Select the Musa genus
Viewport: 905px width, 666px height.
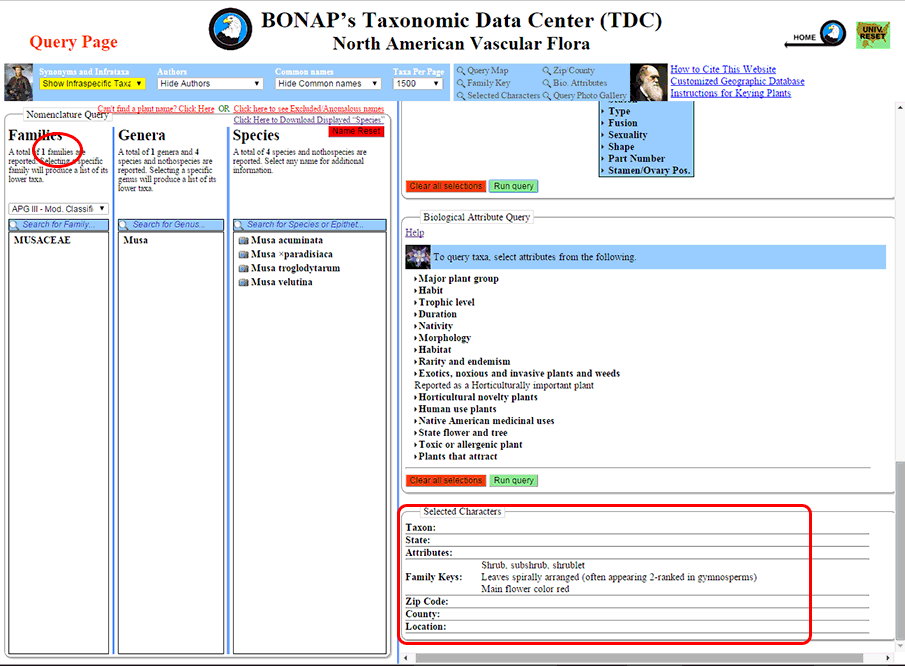click(x=136, y=241)
